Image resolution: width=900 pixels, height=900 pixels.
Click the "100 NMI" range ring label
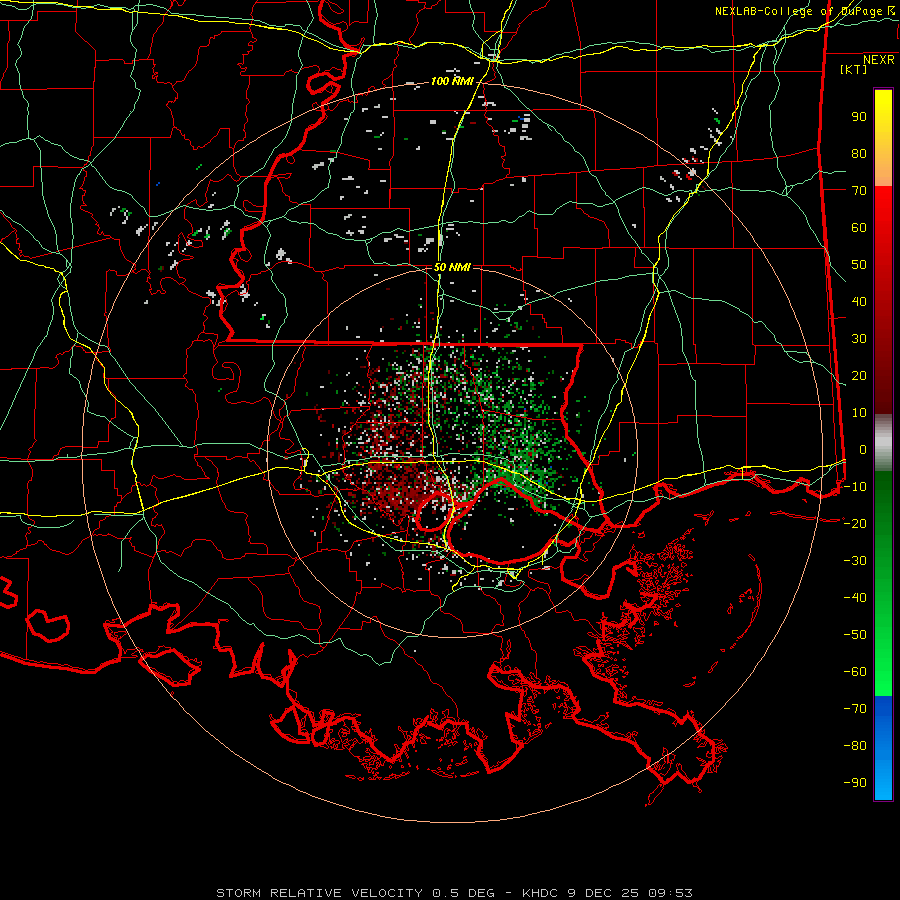(x=452, y=82)
